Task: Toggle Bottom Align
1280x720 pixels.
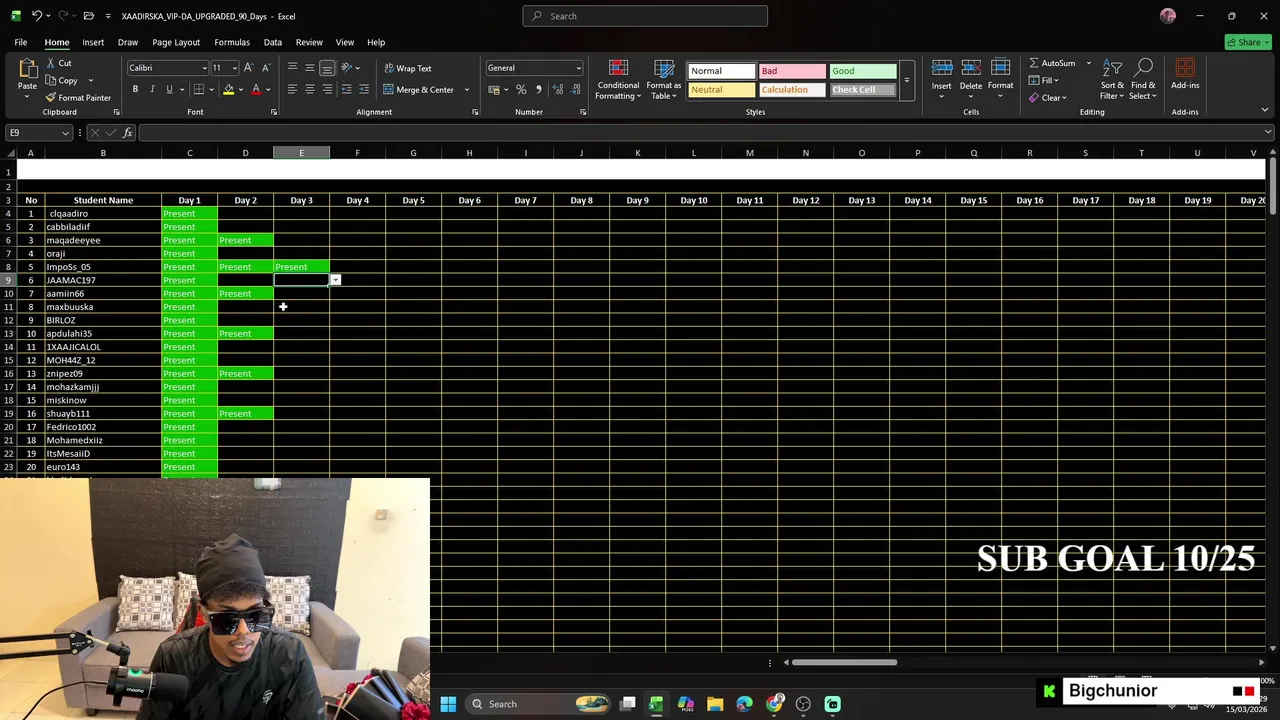Action: (327, 68)
